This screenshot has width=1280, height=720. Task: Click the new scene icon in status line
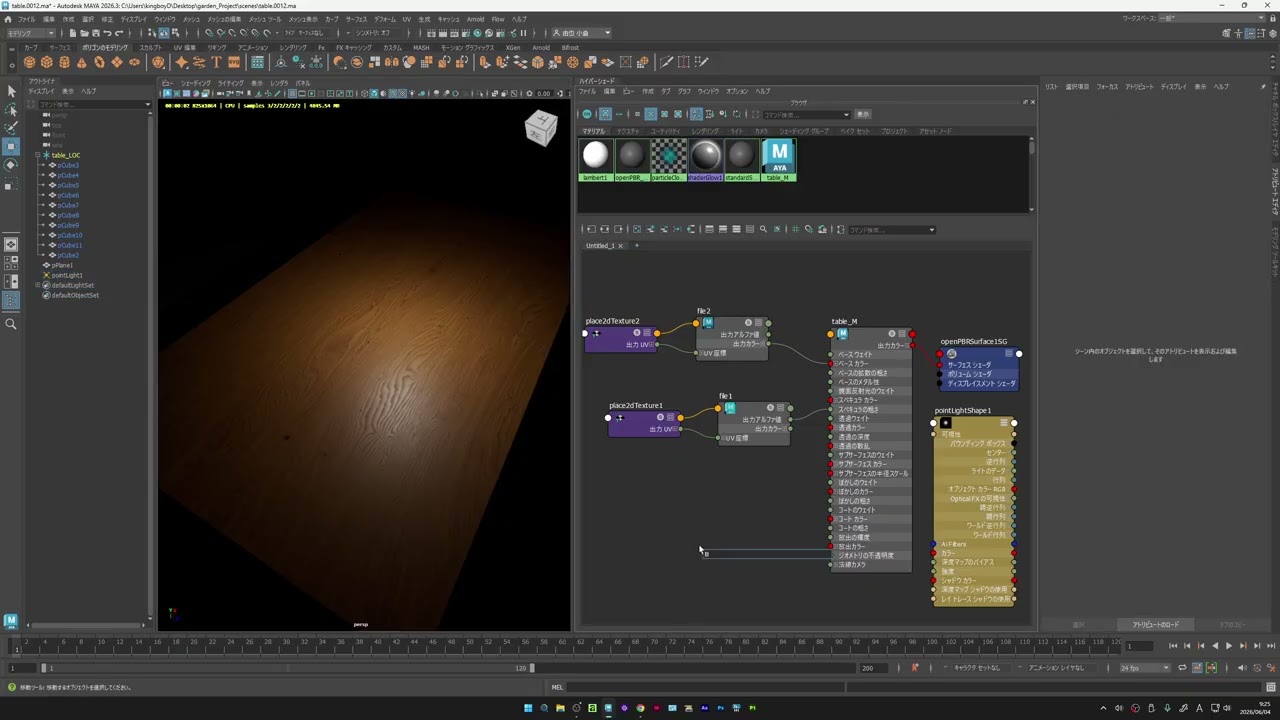pos(73,33)
